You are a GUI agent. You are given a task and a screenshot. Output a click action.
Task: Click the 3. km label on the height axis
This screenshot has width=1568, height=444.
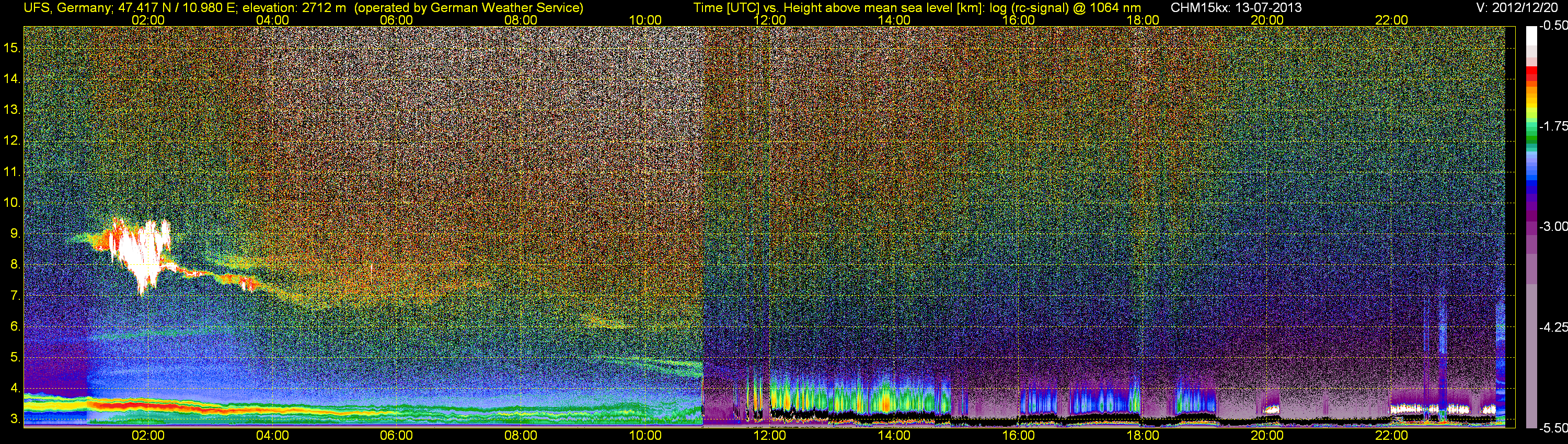[15, 419]
